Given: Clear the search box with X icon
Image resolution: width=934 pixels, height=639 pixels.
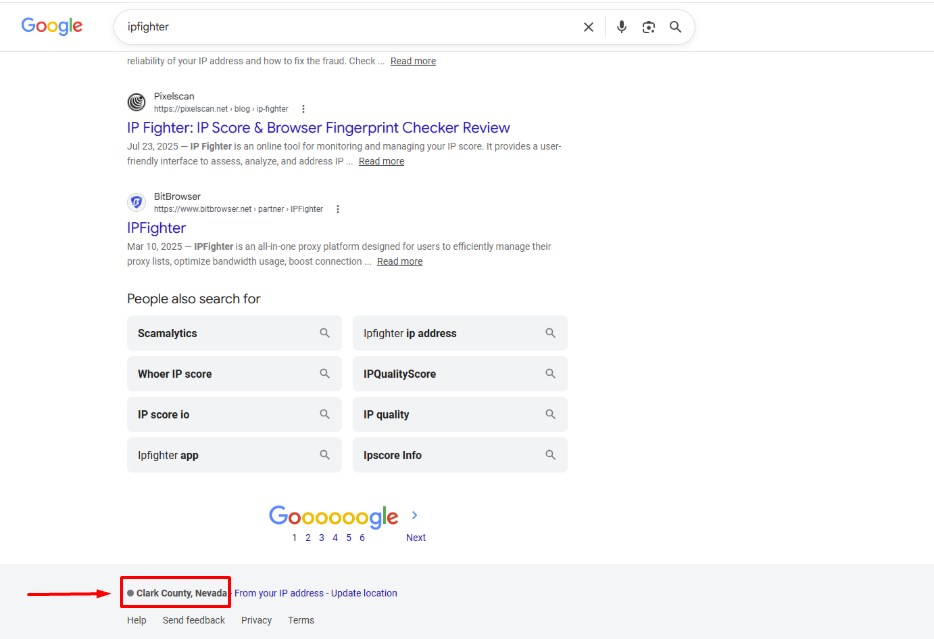Looking at the screenshot, I should 588,27.
